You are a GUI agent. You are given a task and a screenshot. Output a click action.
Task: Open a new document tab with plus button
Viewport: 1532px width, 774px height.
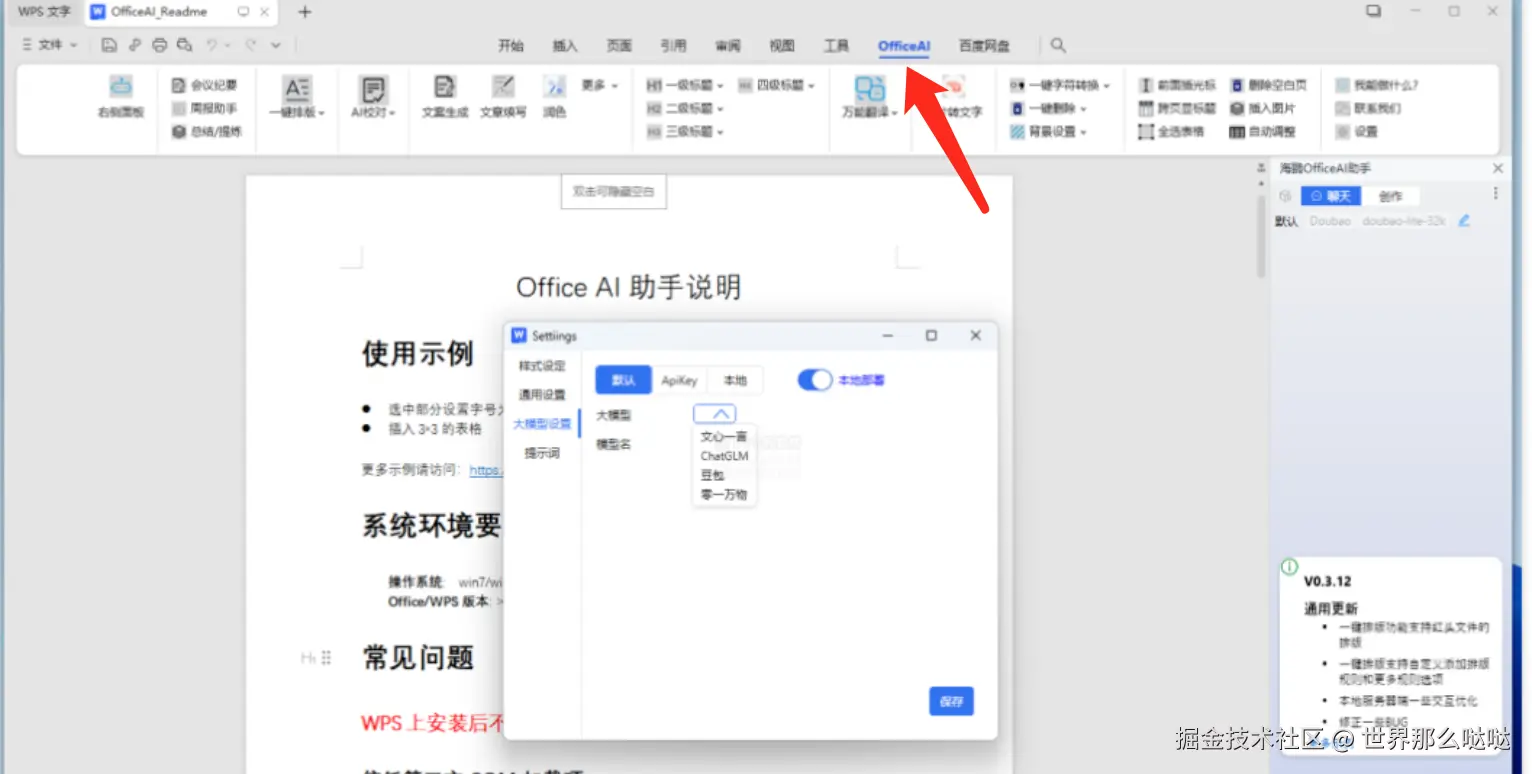tap(305, 12)
